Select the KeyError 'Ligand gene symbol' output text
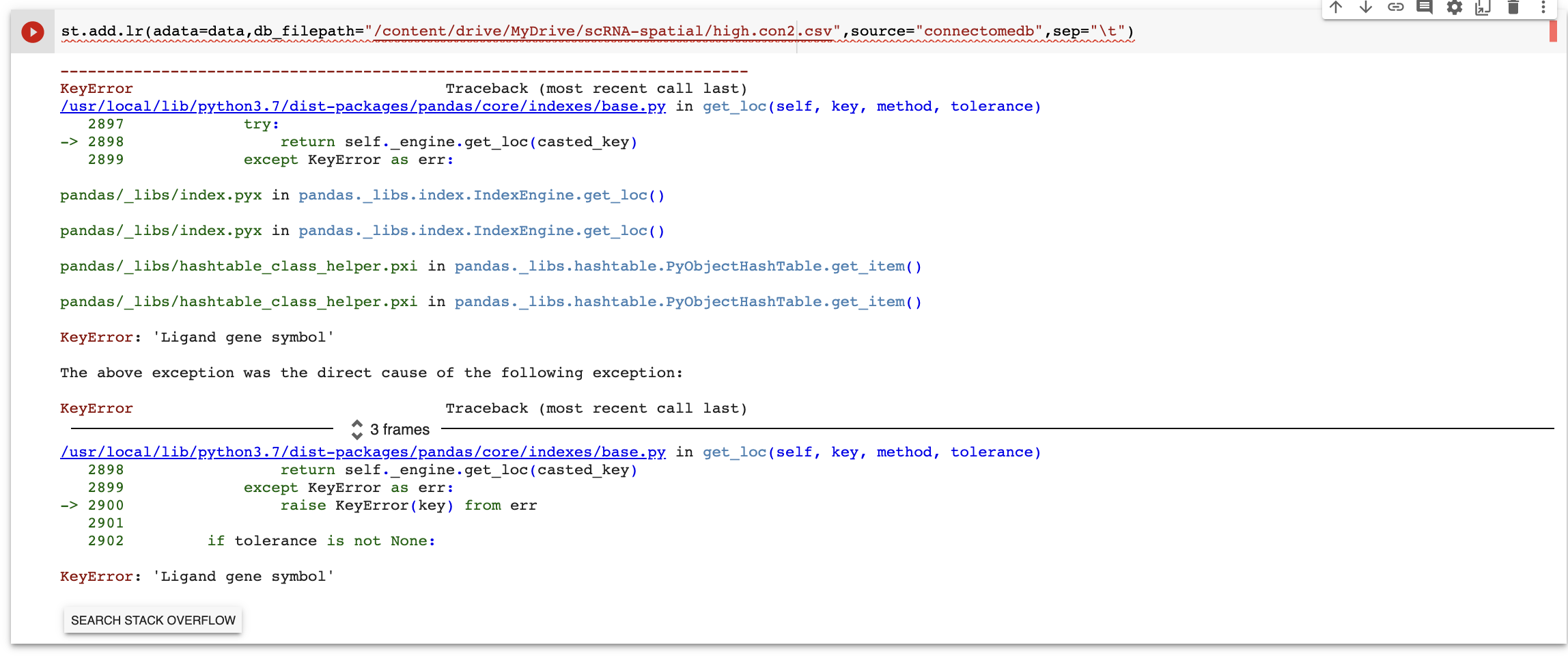The height and width of the screenshot is (656, 1568). click(x=196, y=576)
